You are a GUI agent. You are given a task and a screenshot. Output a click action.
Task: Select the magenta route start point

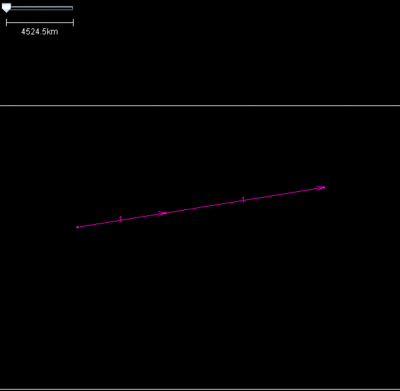pos(77,227)
